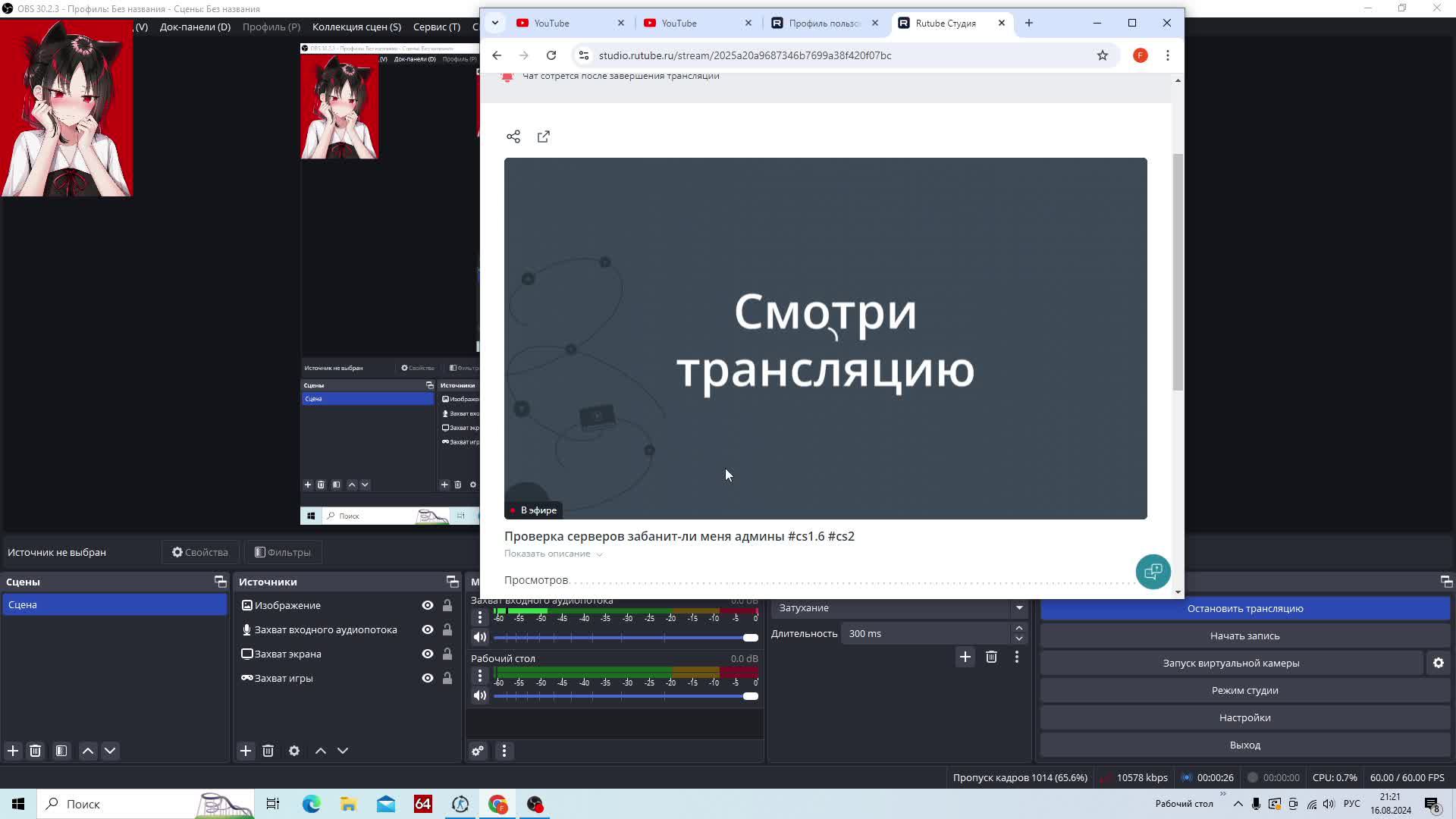Screen dimensions: 1456x819
Task: Open the Rutube support chat bubble
Action: click(1153, 572)
